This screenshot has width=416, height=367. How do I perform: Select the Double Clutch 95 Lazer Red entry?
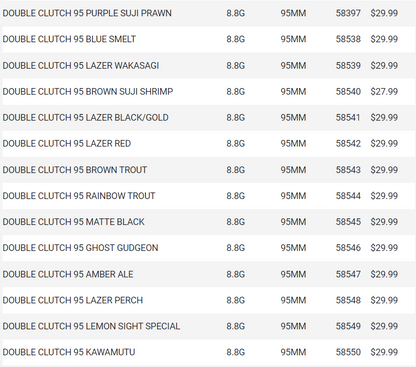tap(67, 143)
